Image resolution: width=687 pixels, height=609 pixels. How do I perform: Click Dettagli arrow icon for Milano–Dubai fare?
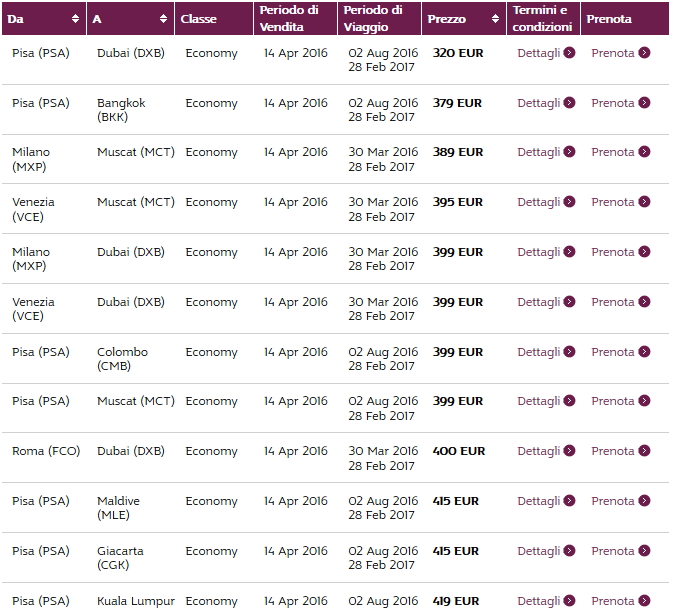click(569, 252)
